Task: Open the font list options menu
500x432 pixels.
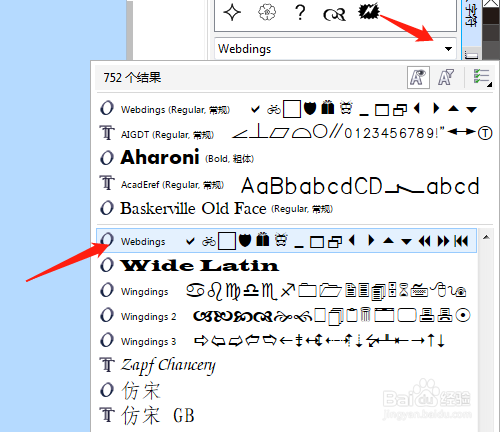Action: click(482, 77)
